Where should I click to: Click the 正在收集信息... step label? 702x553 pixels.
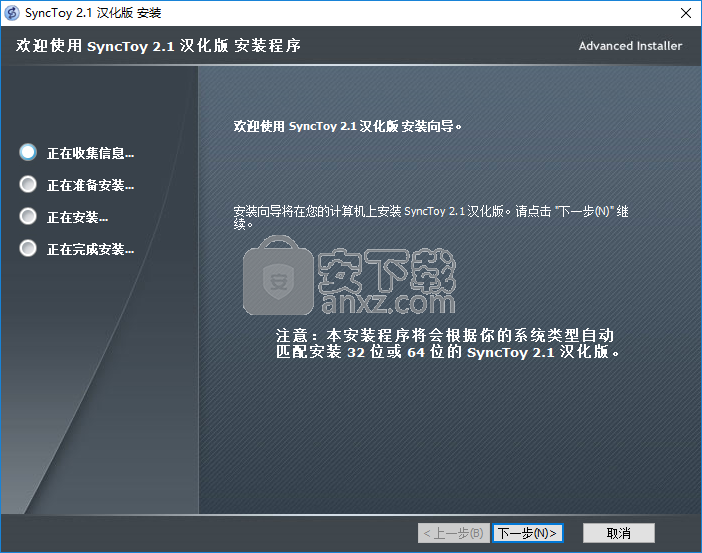coord(90,154)
